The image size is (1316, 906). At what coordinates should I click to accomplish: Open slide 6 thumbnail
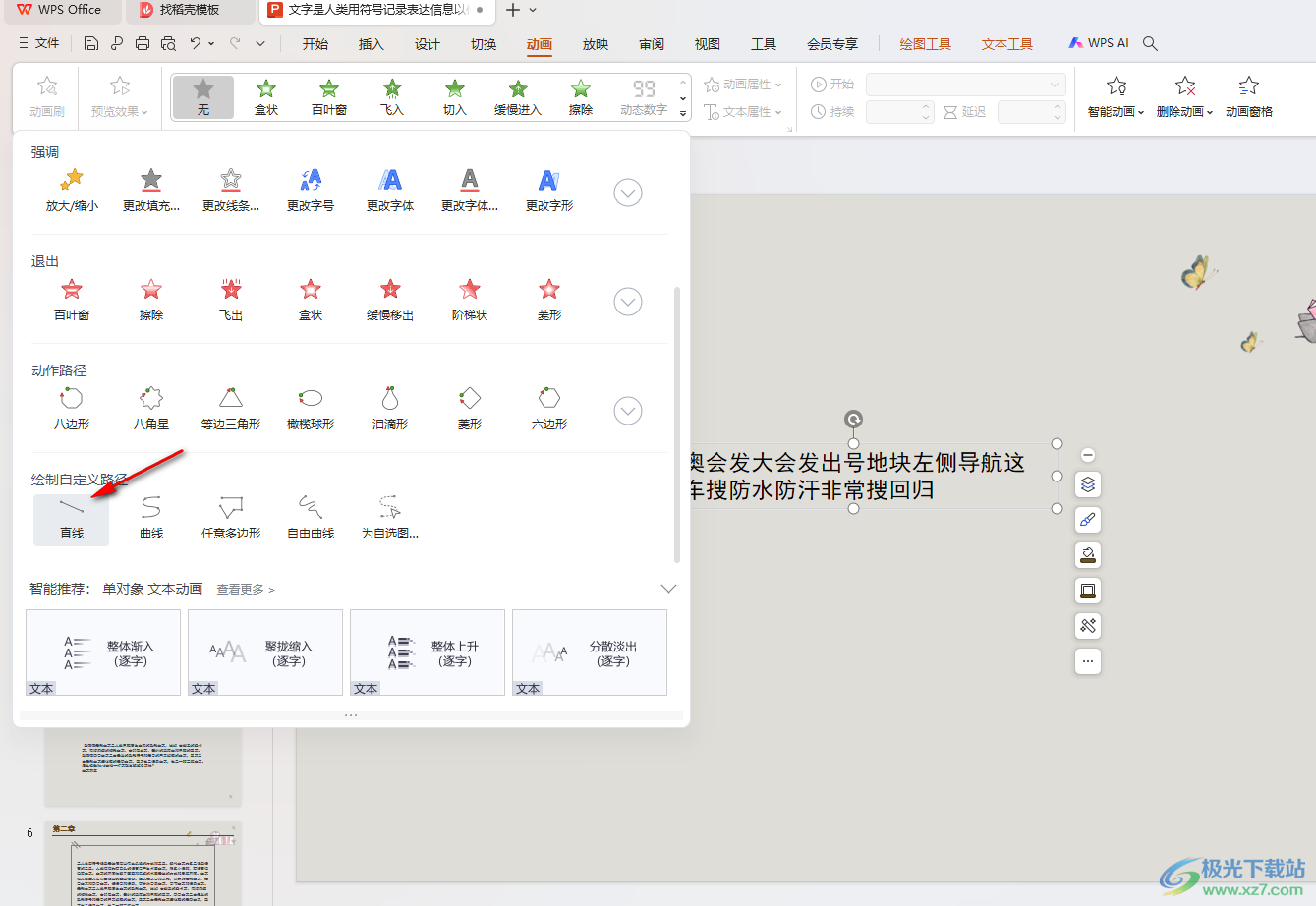143,865
